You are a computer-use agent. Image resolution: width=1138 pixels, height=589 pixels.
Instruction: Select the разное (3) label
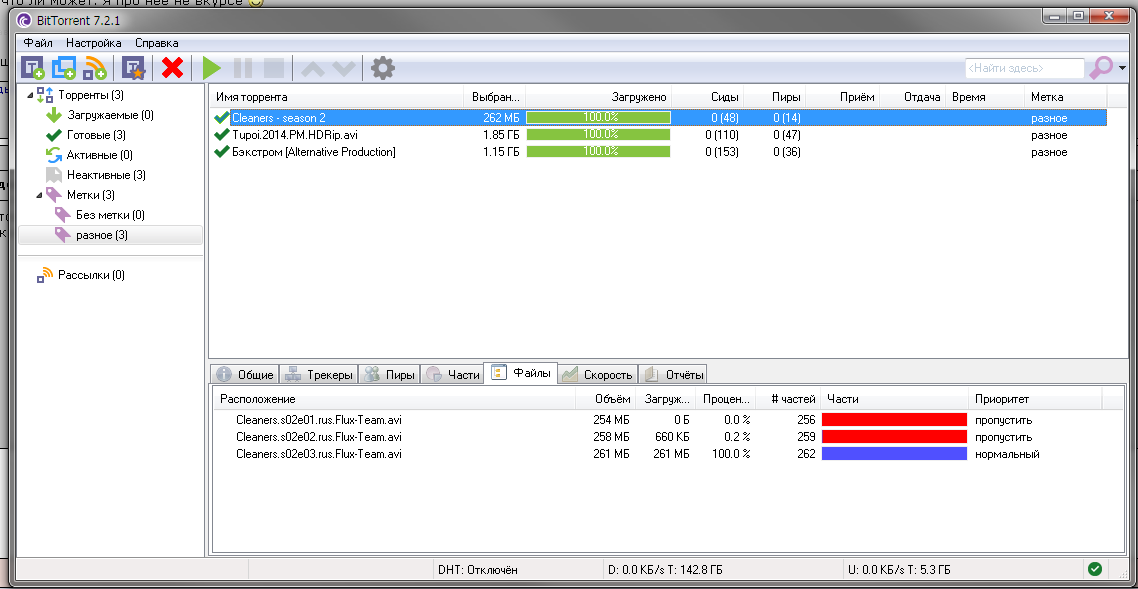tap(102, 235)
